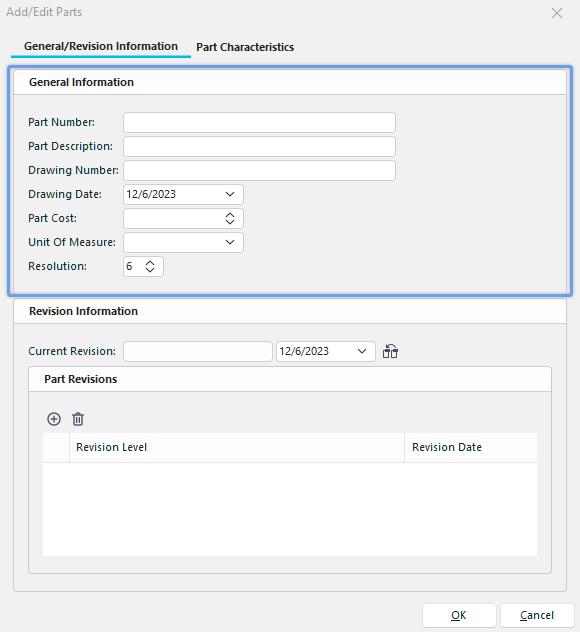Click the add revision plus icon
This screenshot has width=580, height=632.
tap(54, 419)
